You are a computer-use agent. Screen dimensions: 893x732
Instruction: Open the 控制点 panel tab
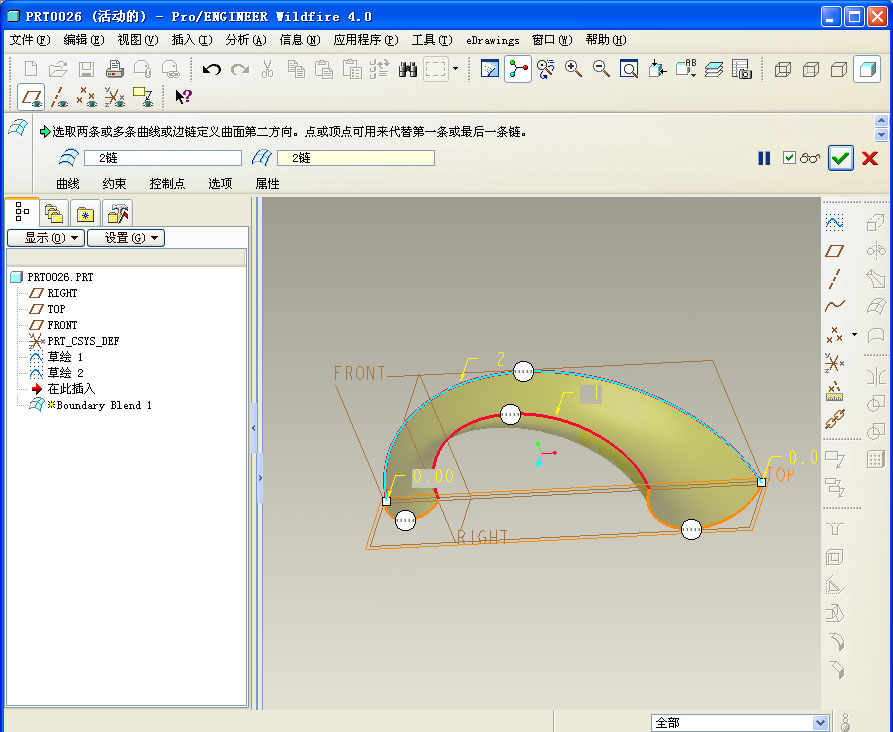167,183
